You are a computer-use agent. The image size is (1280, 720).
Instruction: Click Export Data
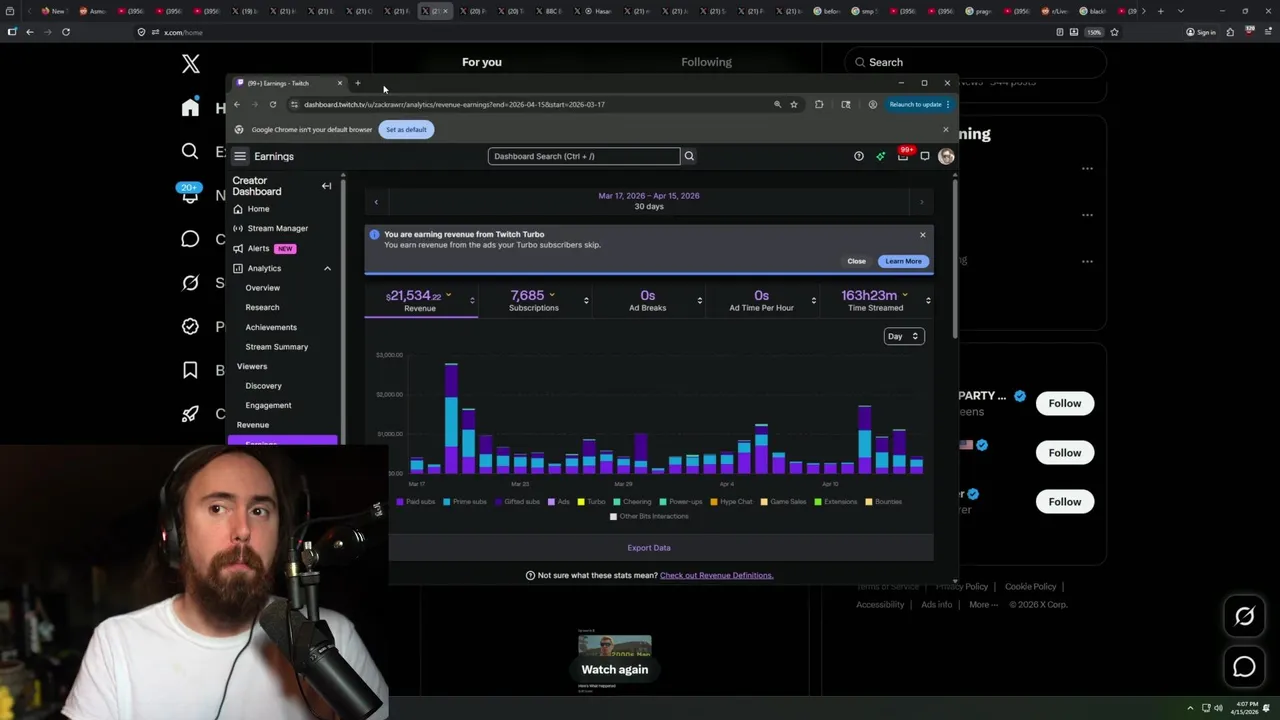(649, 548)
